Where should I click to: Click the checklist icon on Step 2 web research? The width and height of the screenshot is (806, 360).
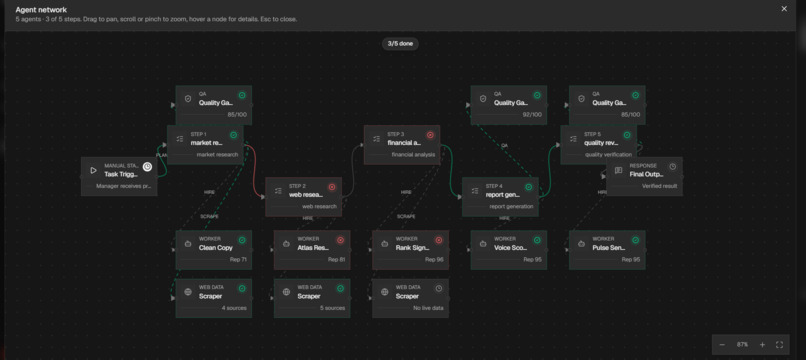coord(278,191)
